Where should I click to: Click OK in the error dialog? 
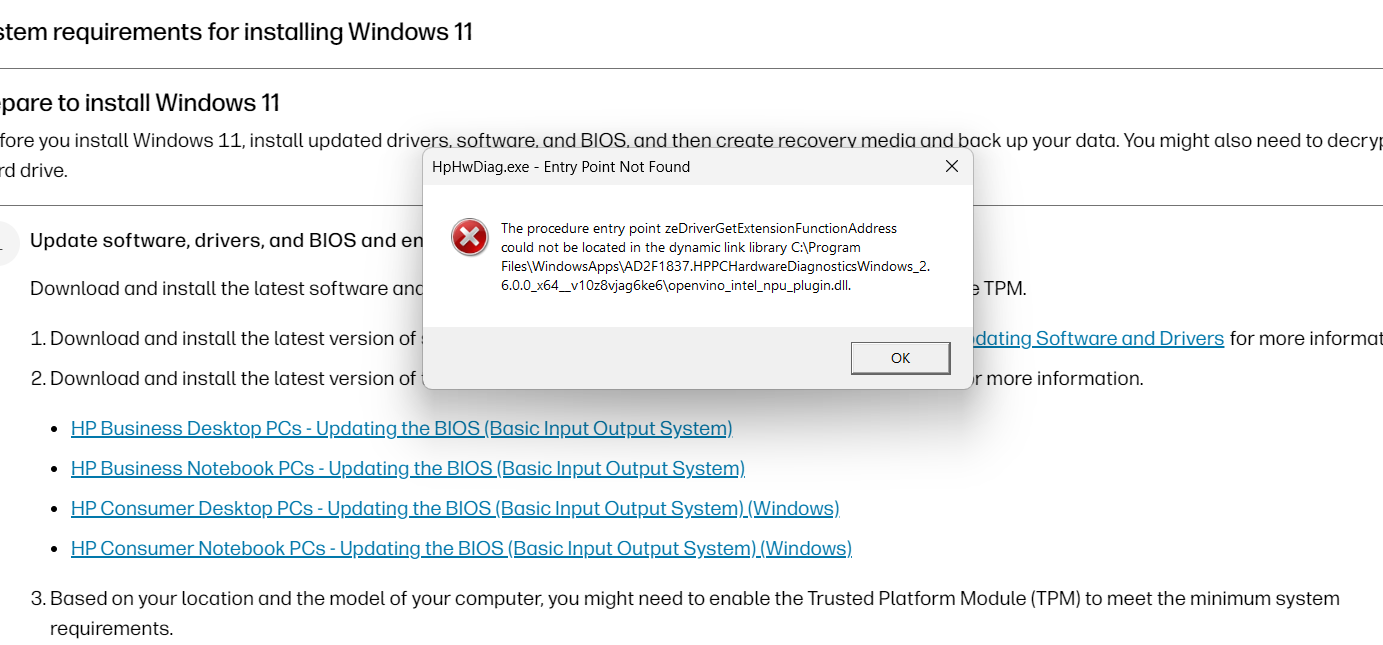[x=900, y=358]
